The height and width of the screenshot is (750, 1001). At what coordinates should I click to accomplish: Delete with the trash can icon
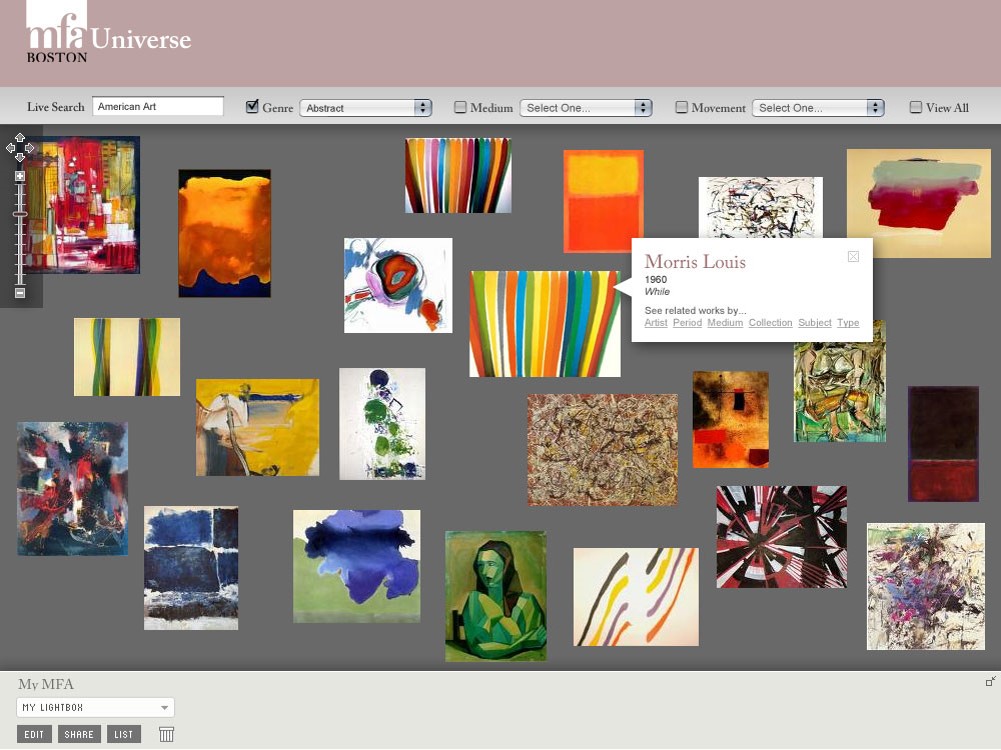coord(167,735)
